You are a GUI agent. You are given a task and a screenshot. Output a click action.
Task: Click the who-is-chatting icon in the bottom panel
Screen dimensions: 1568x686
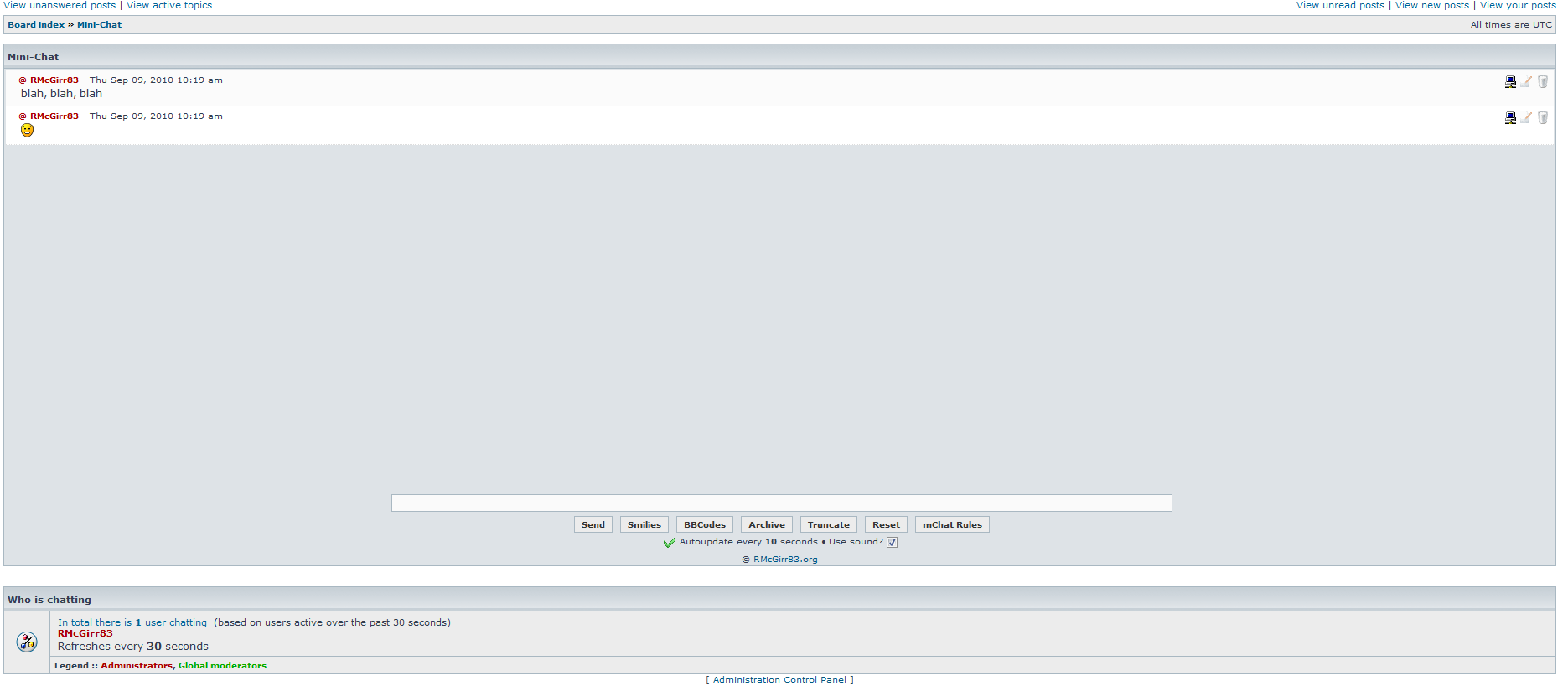point(27,642)
